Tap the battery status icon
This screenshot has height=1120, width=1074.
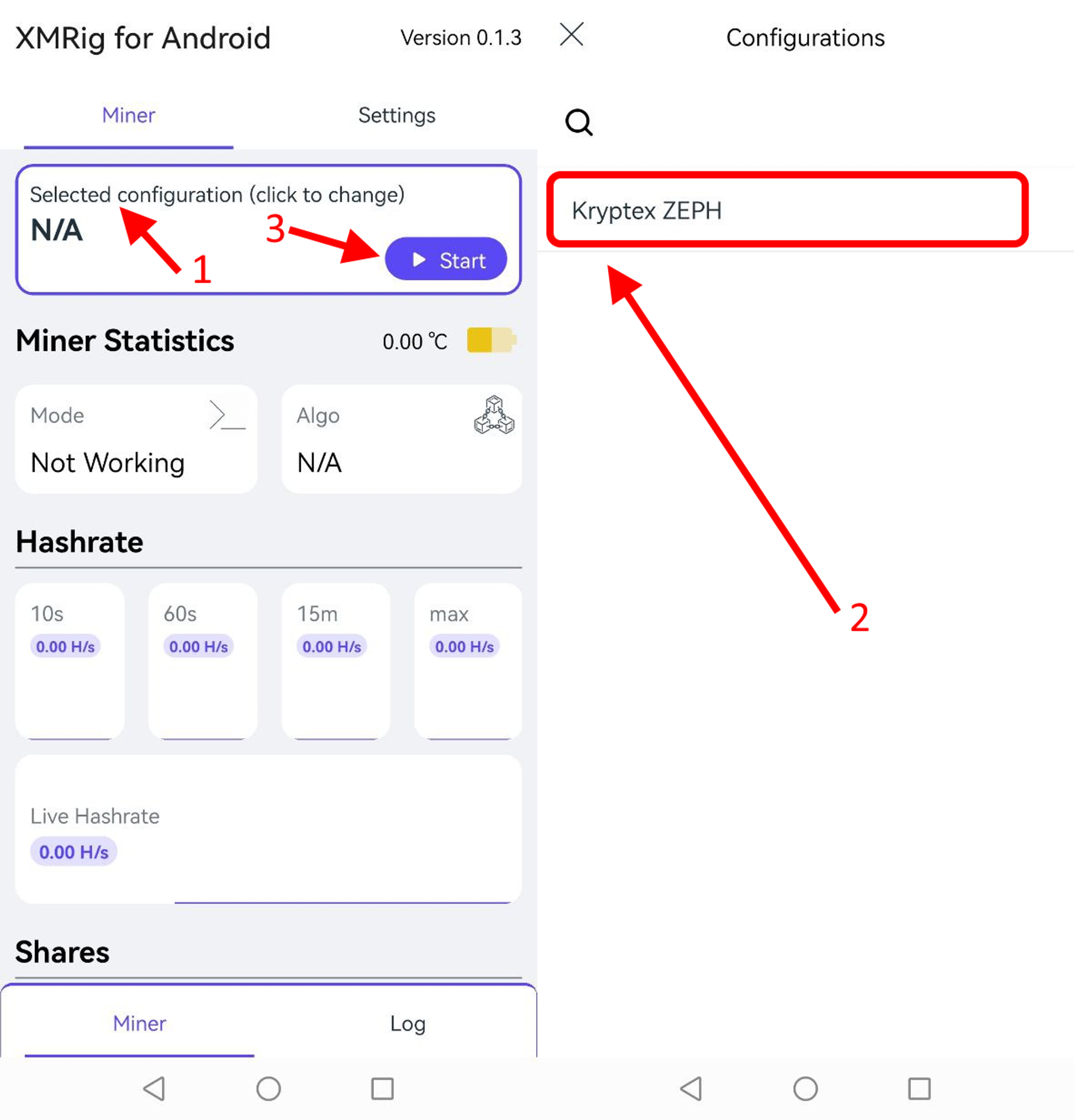point(491,340)
